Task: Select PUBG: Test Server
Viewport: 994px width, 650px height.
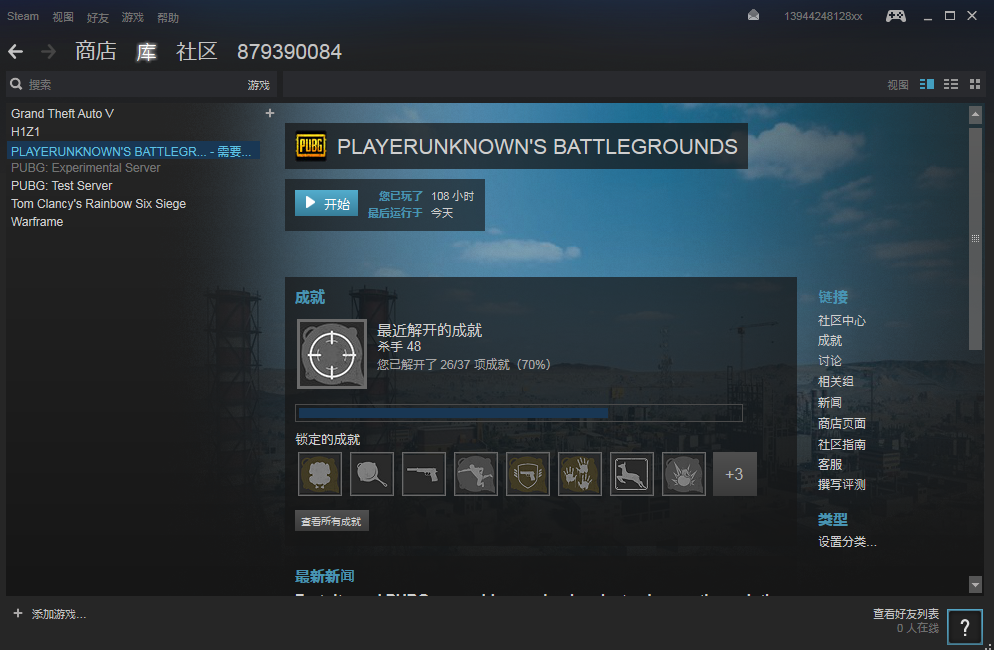Action: [x=61, y=185]
